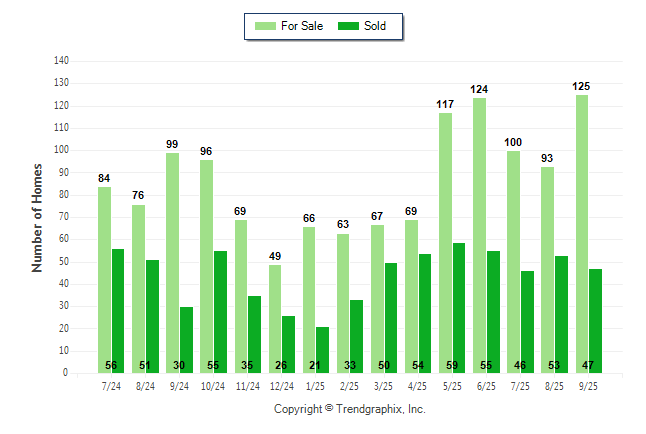Click the Sold bar for 10/24
This screenshot has width=646, height=434.
coord(221,312)
